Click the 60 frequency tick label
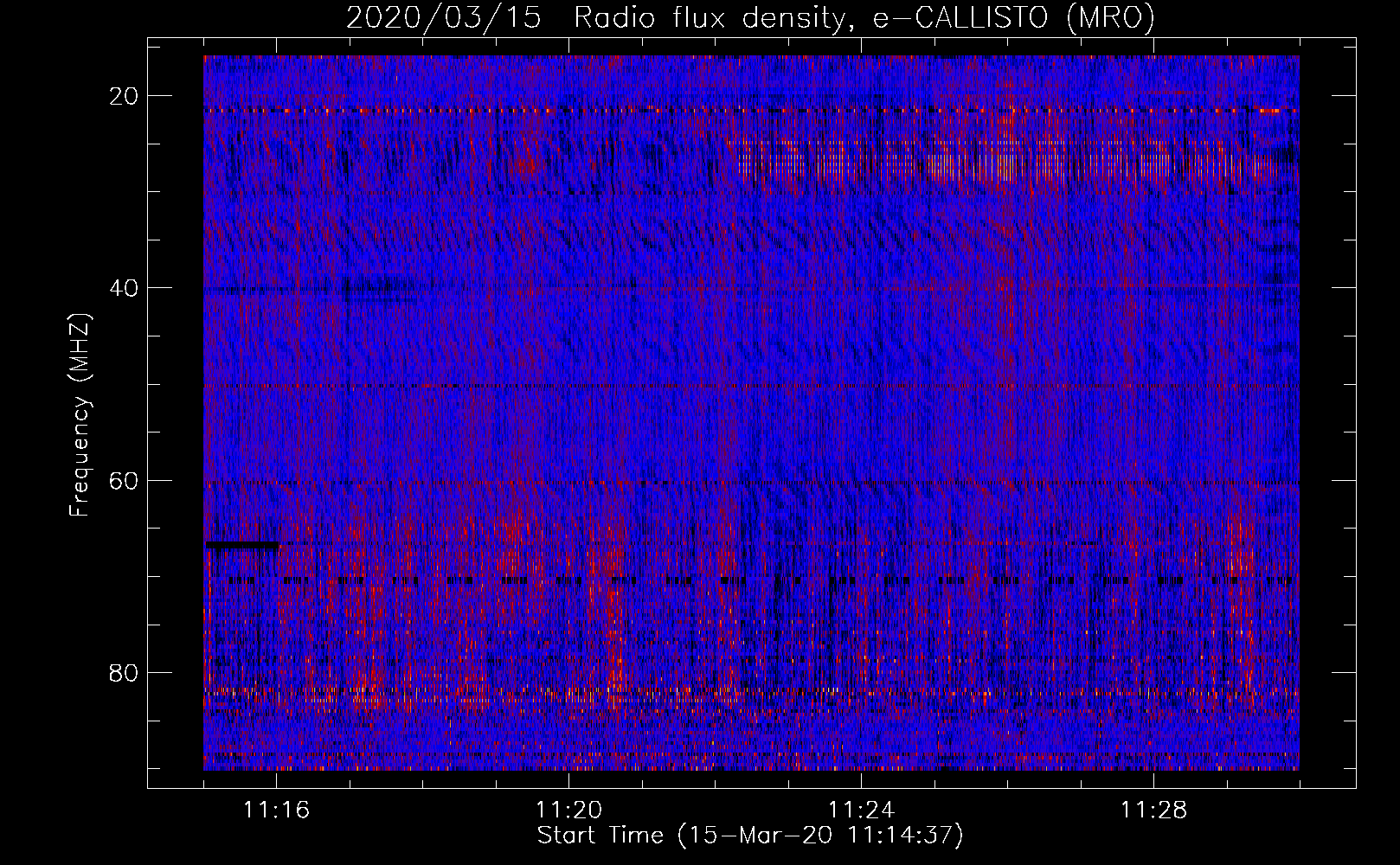The image size is (1400, 865). pyautogui.click(x=125, y=480)
